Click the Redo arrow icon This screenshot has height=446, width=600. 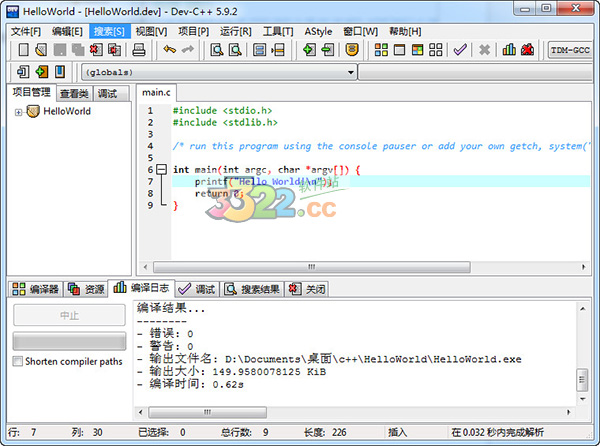click(x=188, y=50)
